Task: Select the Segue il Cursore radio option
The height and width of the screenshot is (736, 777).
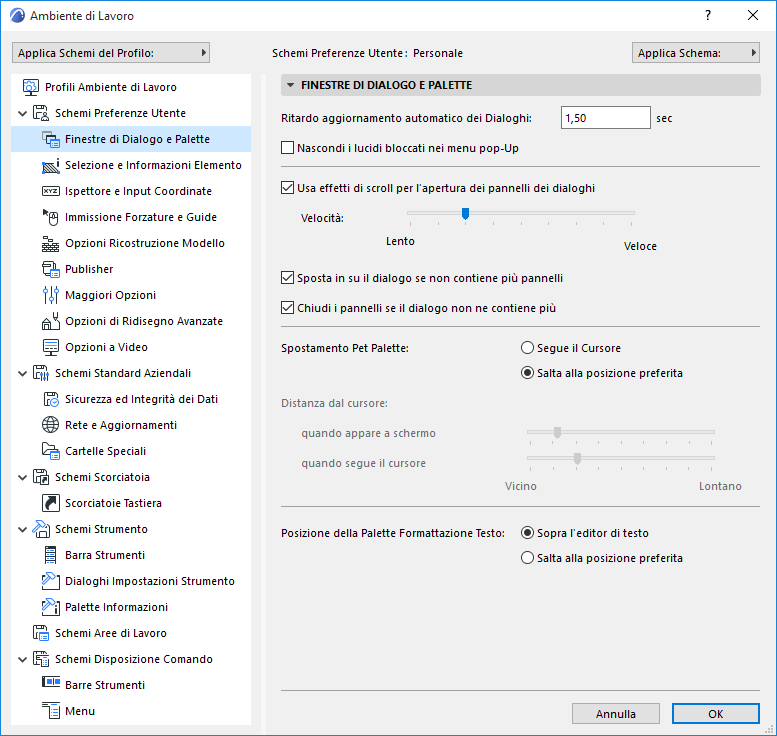Action: pos(528,348)
